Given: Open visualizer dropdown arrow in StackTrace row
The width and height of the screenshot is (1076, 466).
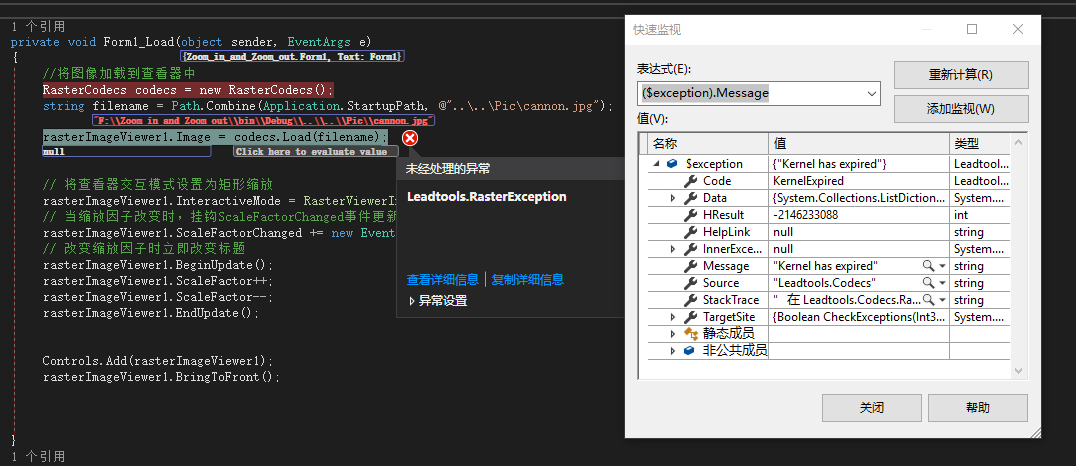Looking at the screenshot, I should (942, 301).
